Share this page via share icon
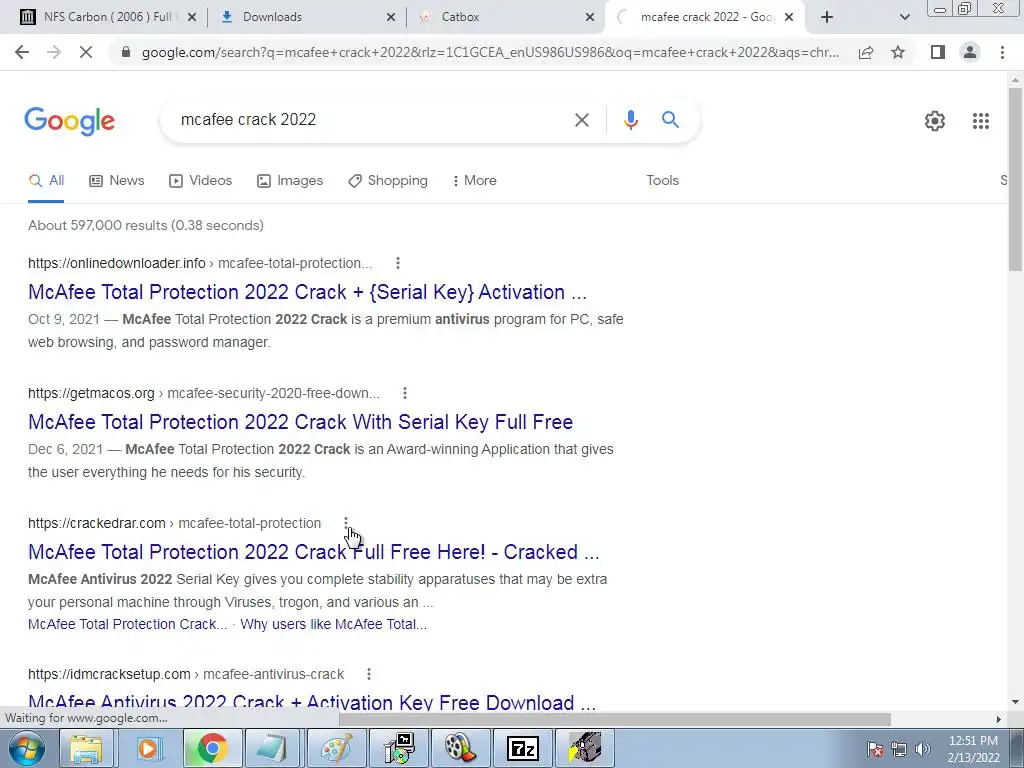This screenshot has width=1024, height=768. click(866, 52)
